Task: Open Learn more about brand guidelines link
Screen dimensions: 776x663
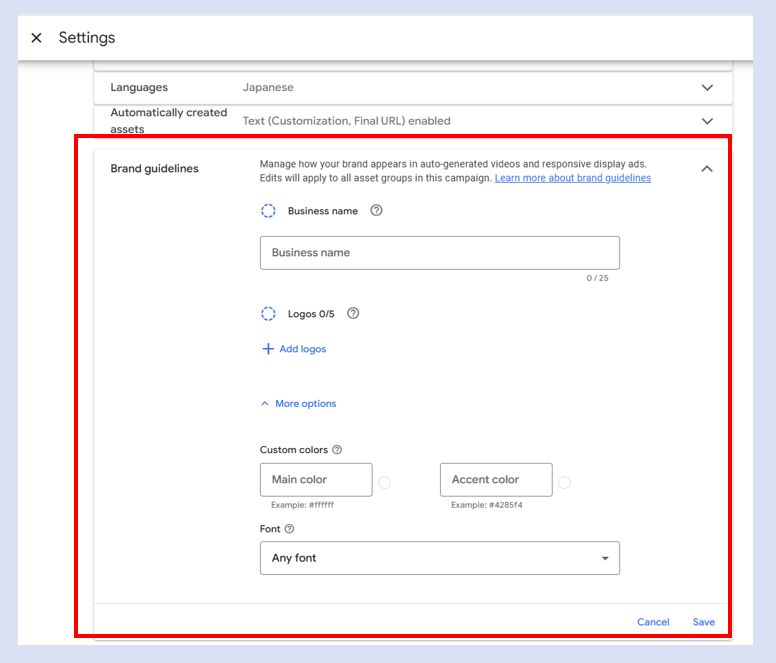Action: [572, 178]
